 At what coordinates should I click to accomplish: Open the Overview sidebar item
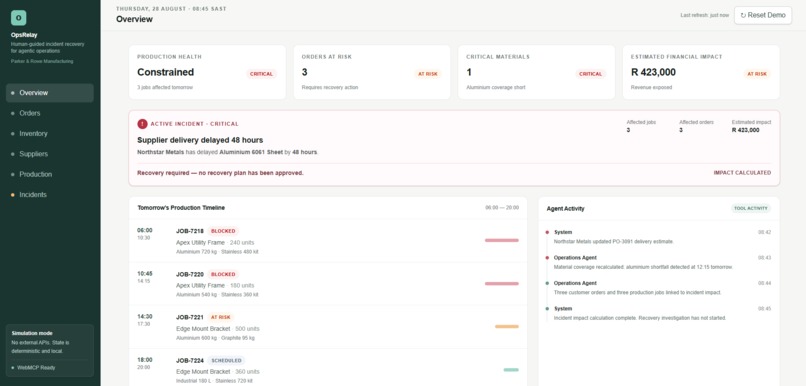pyautogui.click(x=50, y=93)
